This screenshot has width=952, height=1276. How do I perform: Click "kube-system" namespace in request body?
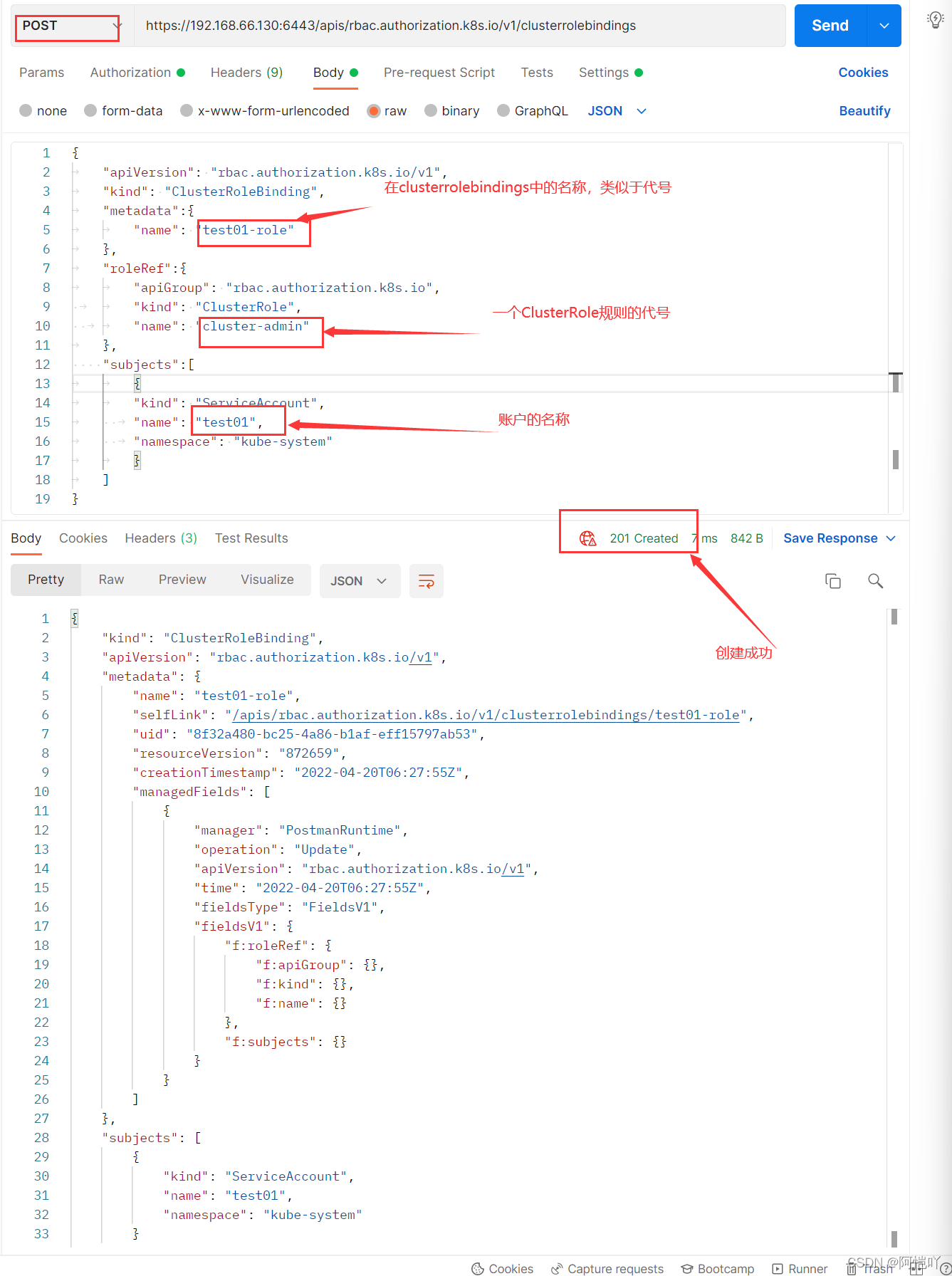283,441
